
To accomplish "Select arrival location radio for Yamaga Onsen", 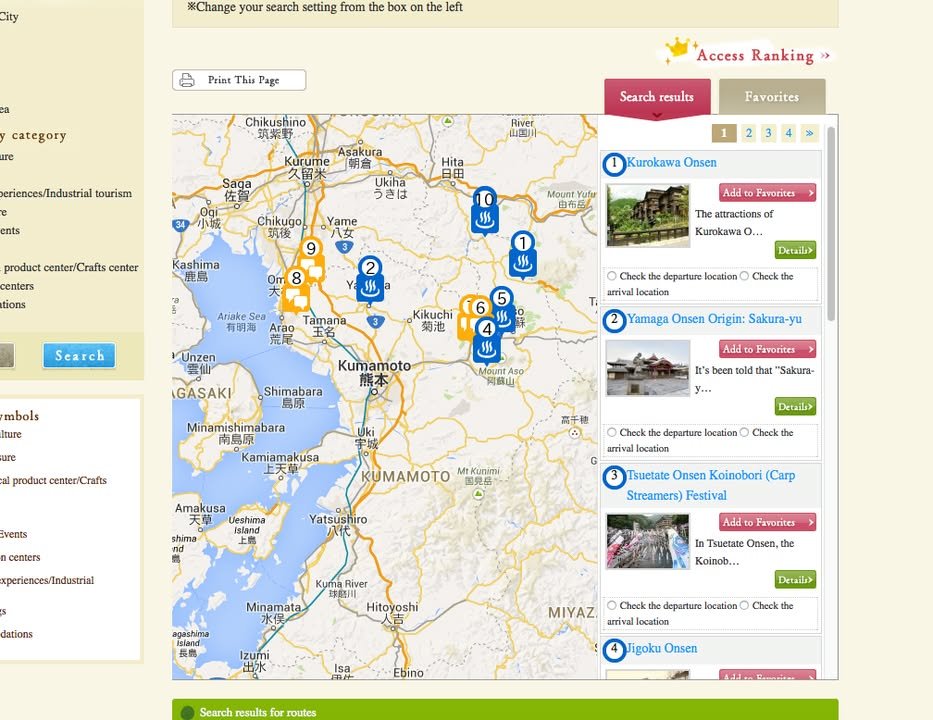I will pos(744,433).
